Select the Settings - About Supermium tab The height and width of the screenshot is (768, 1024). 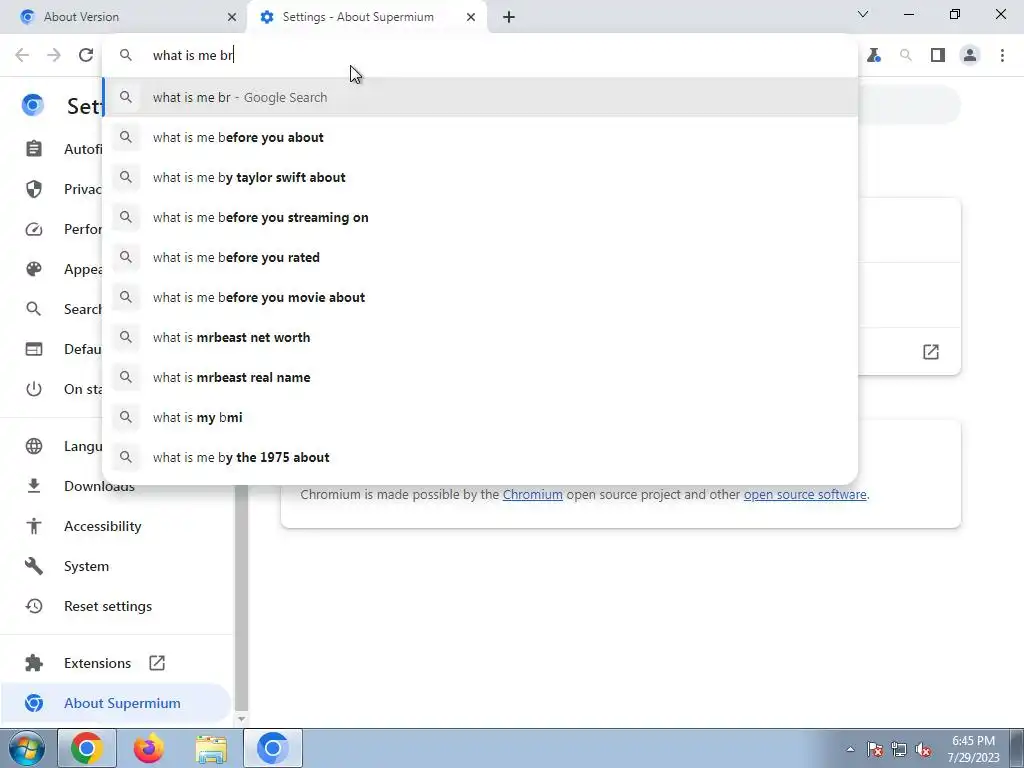click(367, 17)
